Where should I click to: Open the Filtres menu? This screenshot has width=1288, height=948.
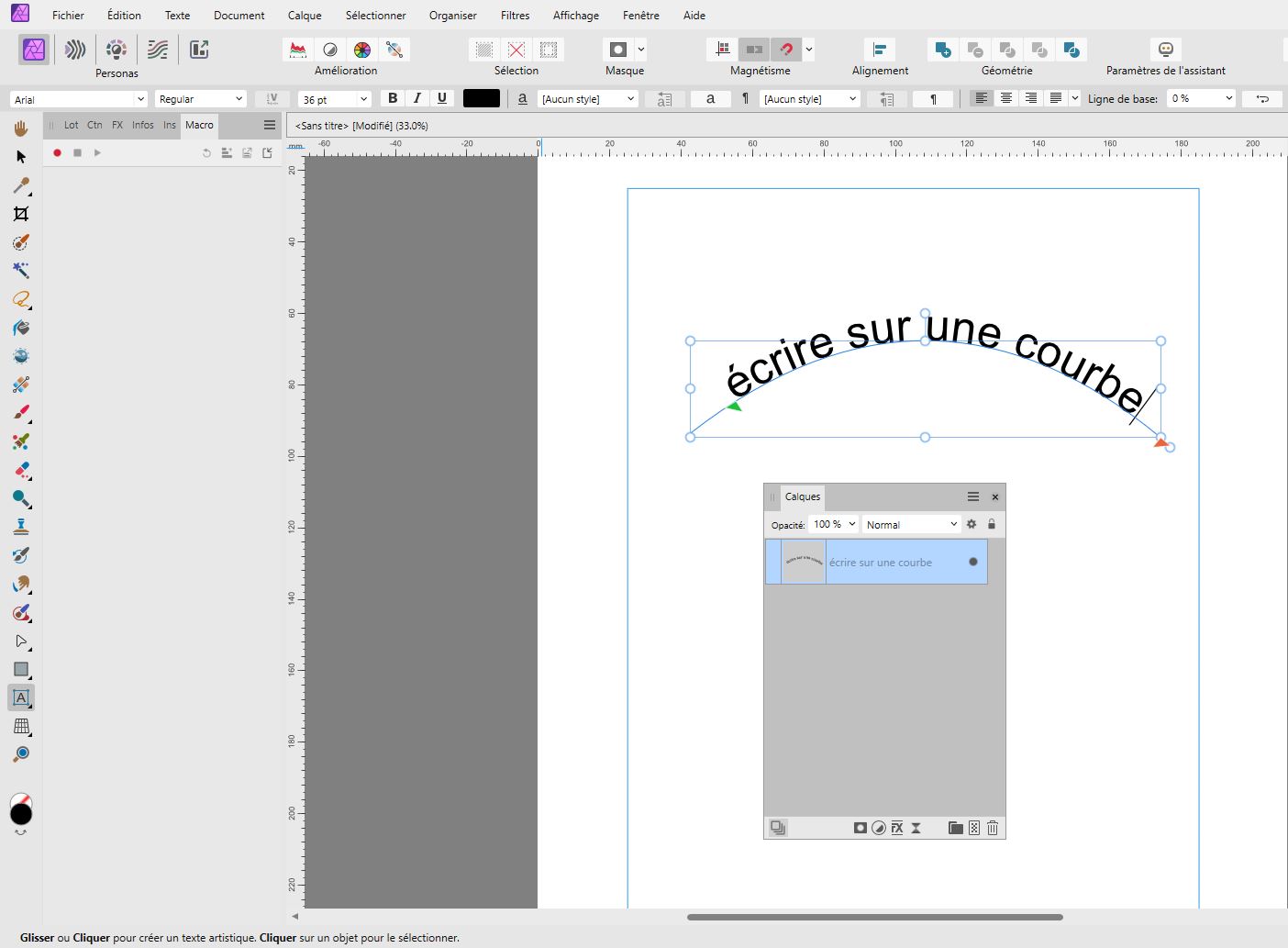[x=516, y=16]
